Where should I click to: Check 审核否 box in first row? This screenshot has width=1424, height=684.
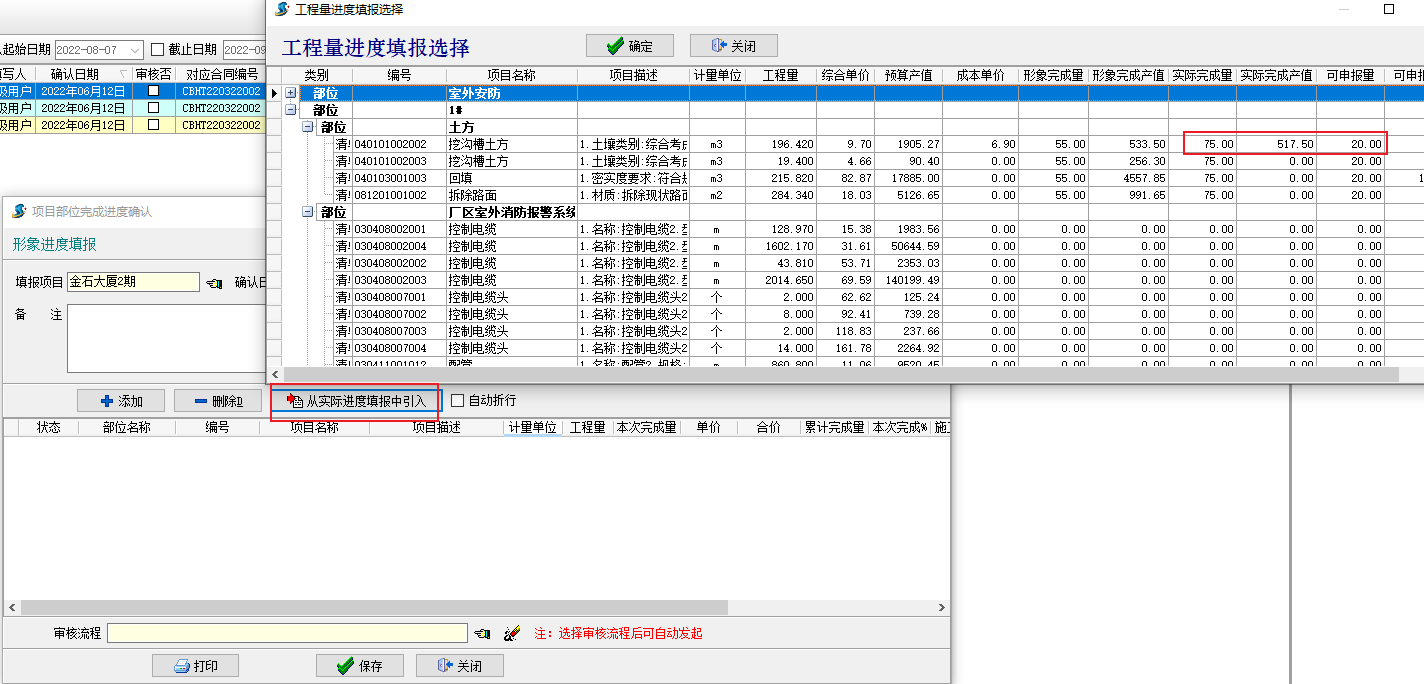(x=153, y=91)
